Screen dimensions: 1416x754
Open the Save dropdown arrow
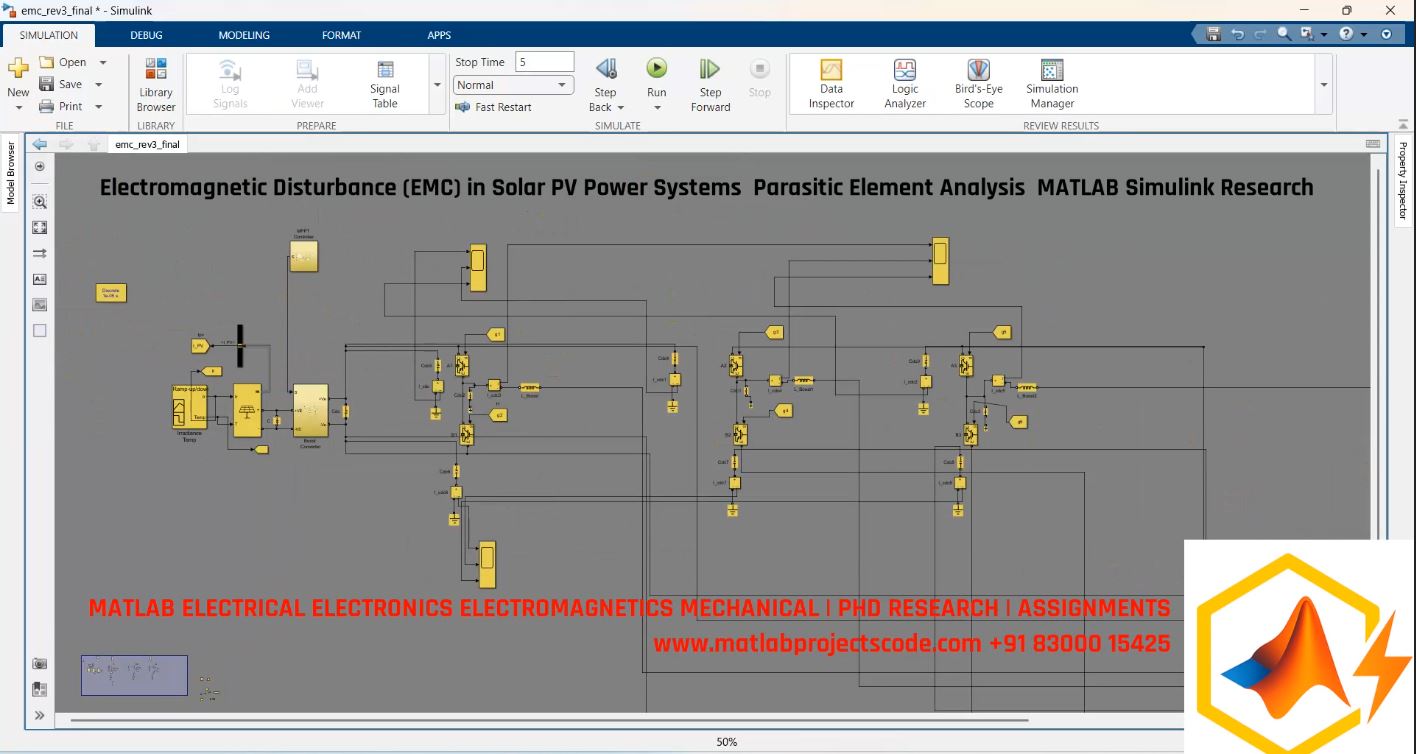click(x=99, y=84)
